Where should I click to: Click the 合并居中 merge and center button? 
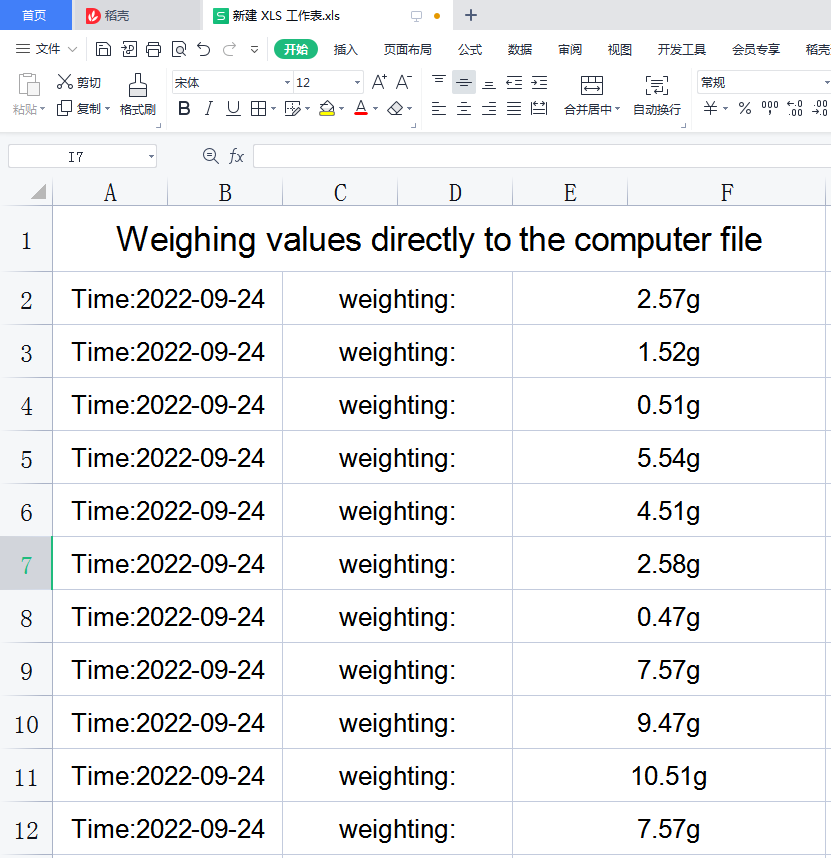click(x=591, y=95)
